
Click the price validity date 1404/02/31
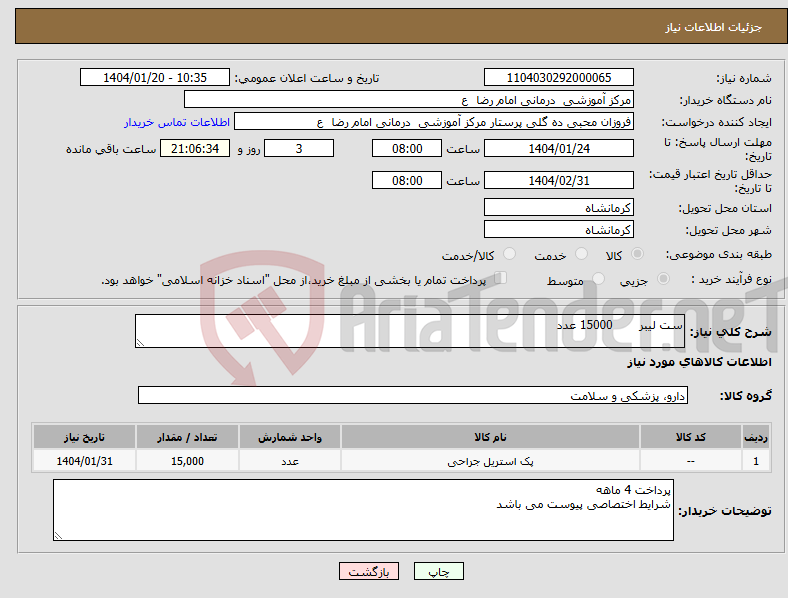tap(559, 180)
